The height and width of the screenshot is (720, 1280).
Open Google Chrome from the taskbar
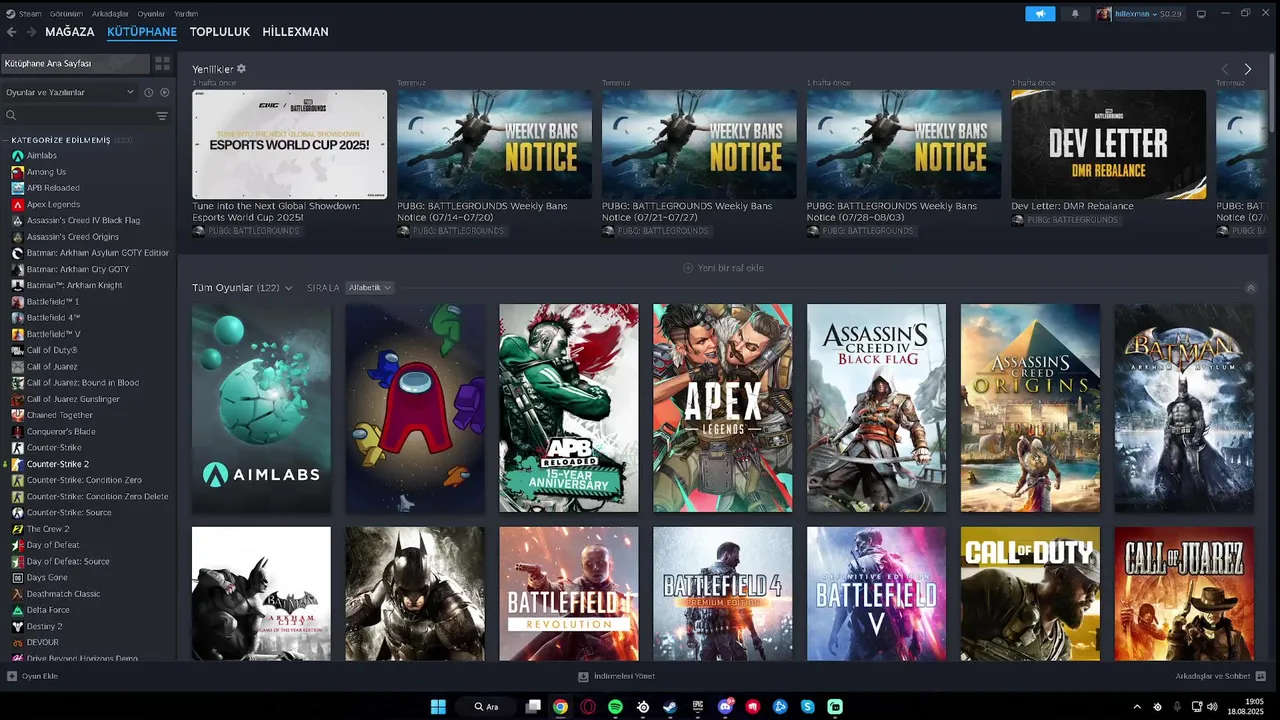pyautogui.click(x=560, y=707)
